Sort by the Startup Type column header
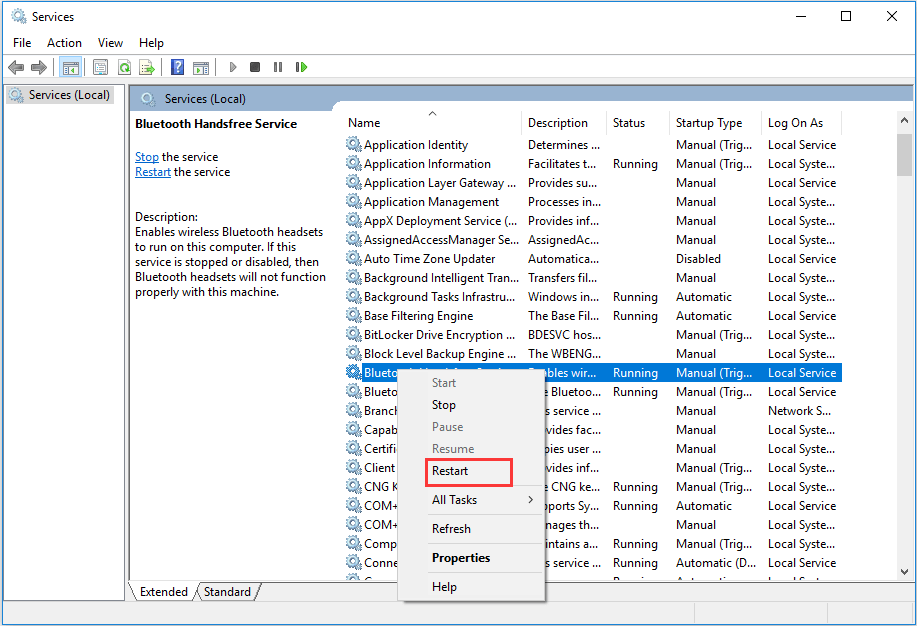Image resolution: width=917 pixels, height=626 pixels. pos(709,123)
